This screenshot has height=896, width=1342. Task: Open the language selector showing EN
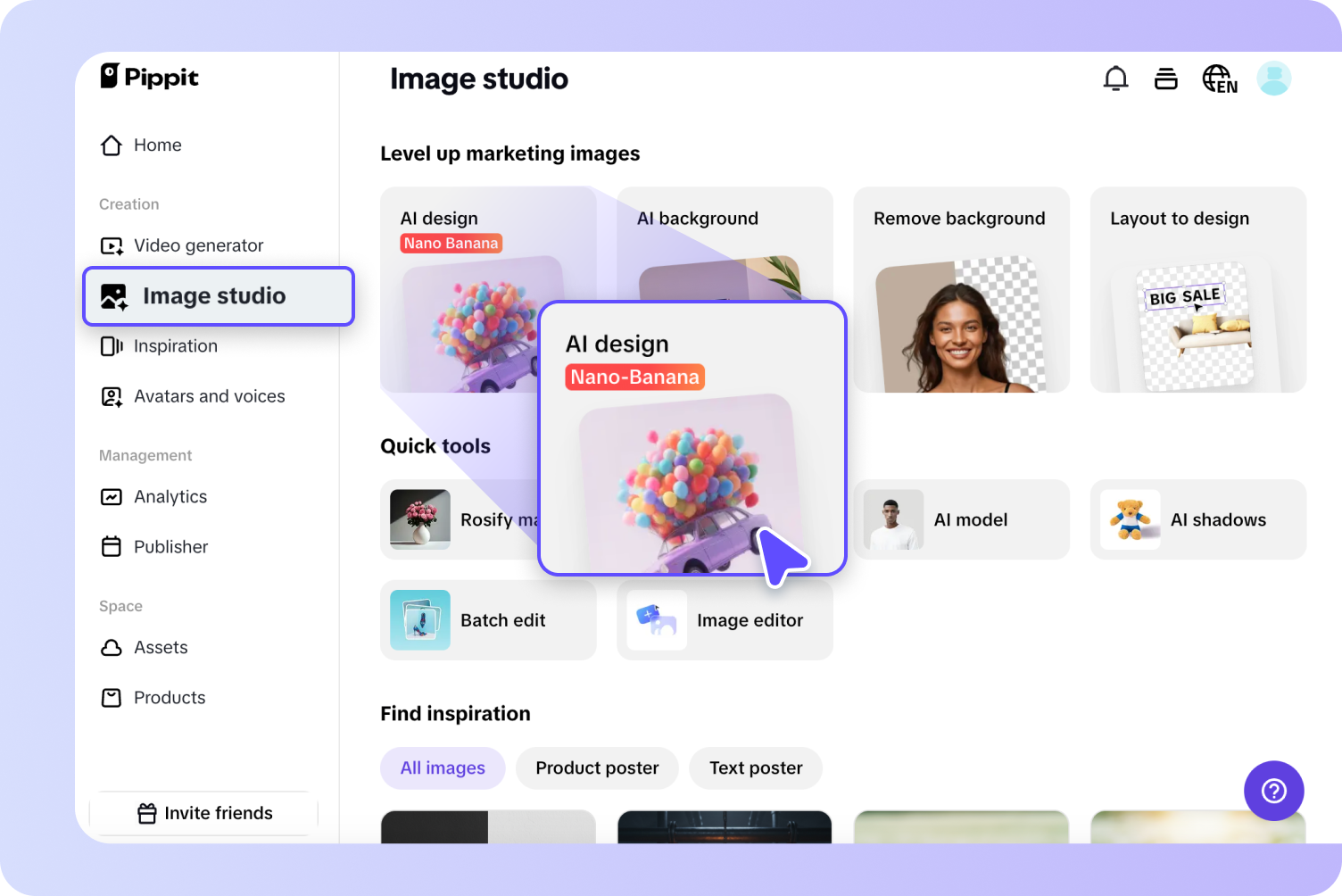1219,79
